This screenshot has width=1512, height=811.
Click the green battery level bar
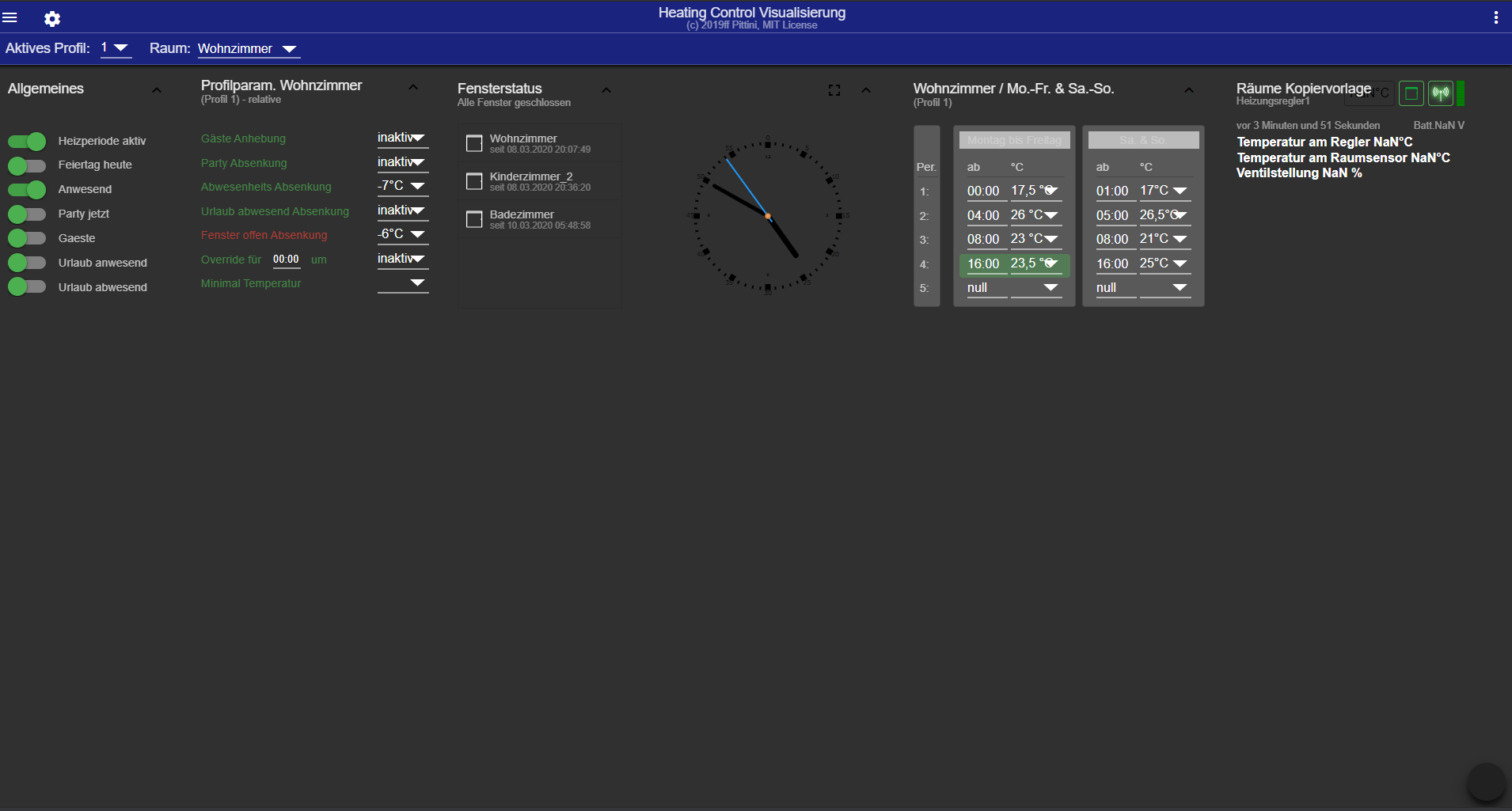pos(1461,93)
